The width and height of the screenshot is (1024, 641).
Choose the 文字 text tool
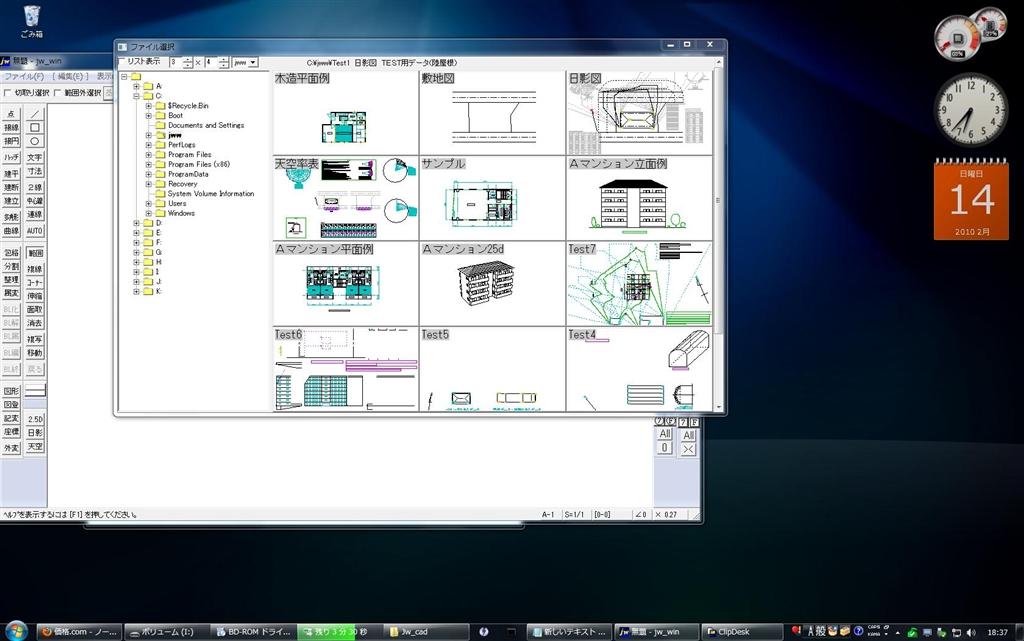[35, 157]
